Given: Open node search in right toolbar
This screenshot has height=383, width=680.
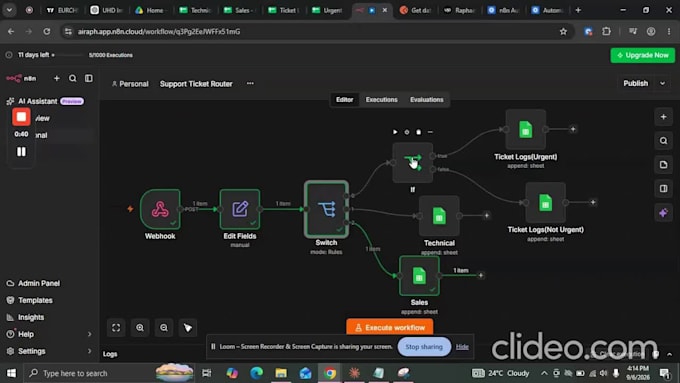Looking at the screenshot, I should 664,141.
